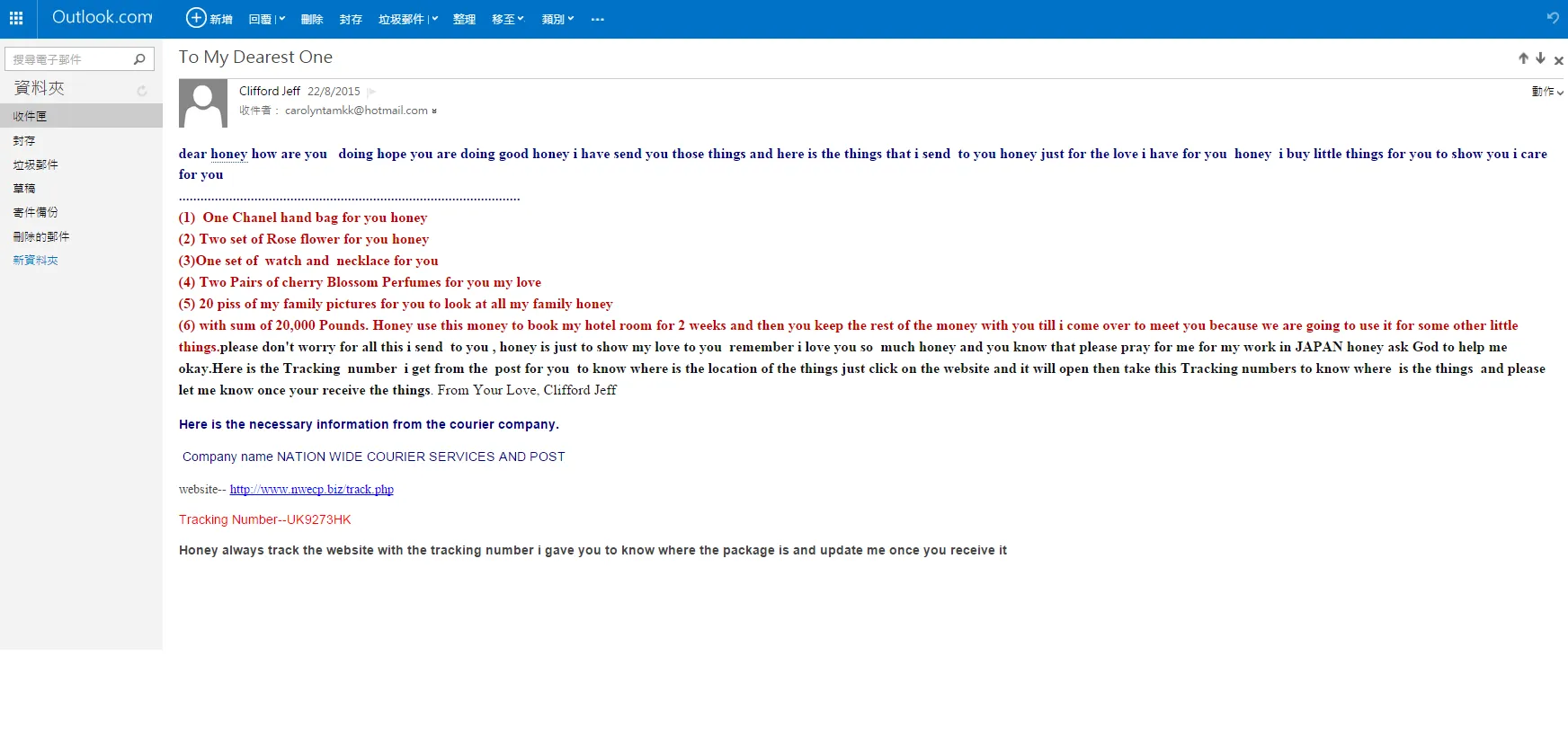Click the magnifier search icon
The height and width of the screenshot is (745, 1568).
139,59
